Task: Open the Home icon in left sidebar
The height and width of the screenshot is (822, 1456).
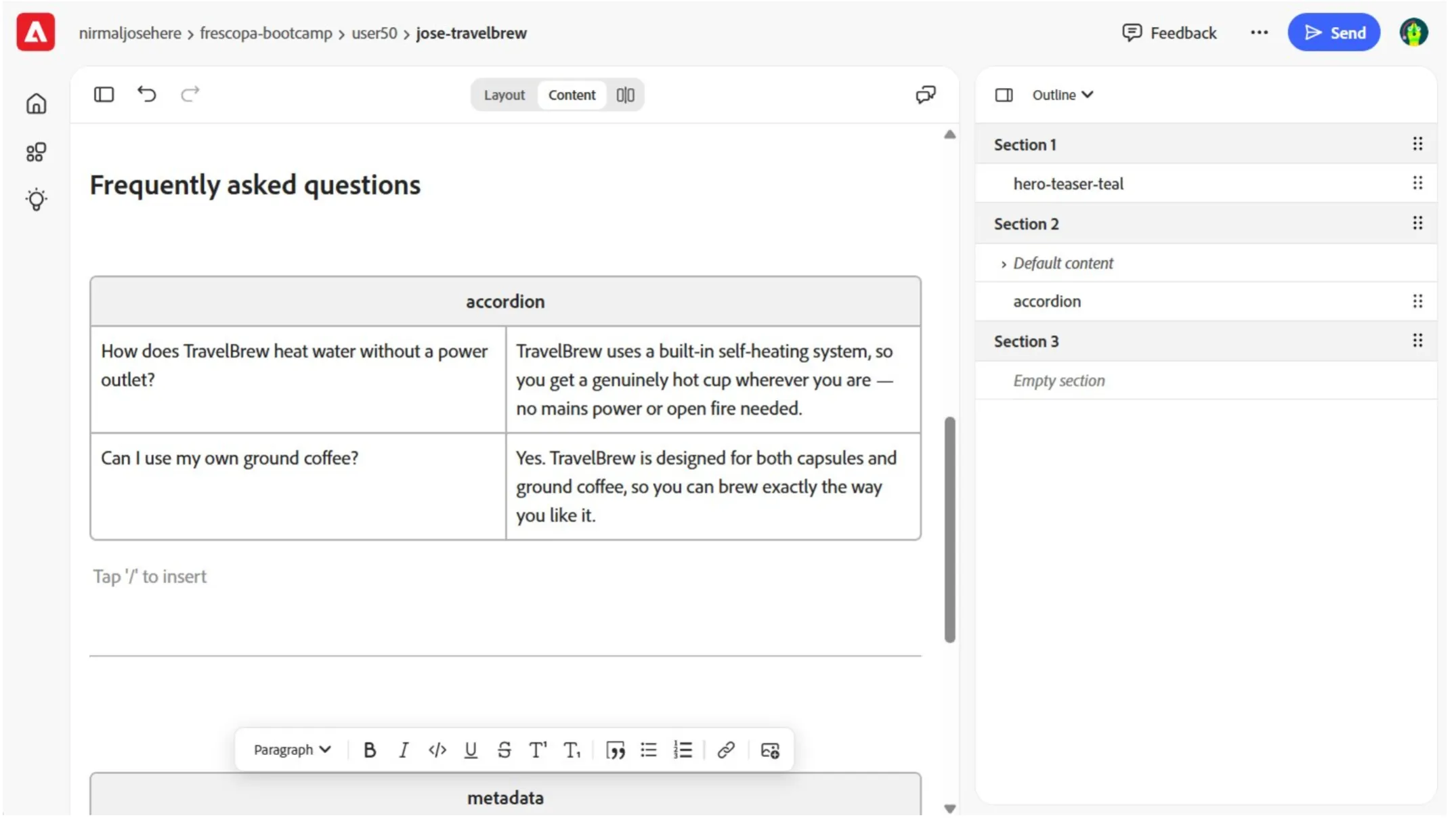Action: [37, 104]
